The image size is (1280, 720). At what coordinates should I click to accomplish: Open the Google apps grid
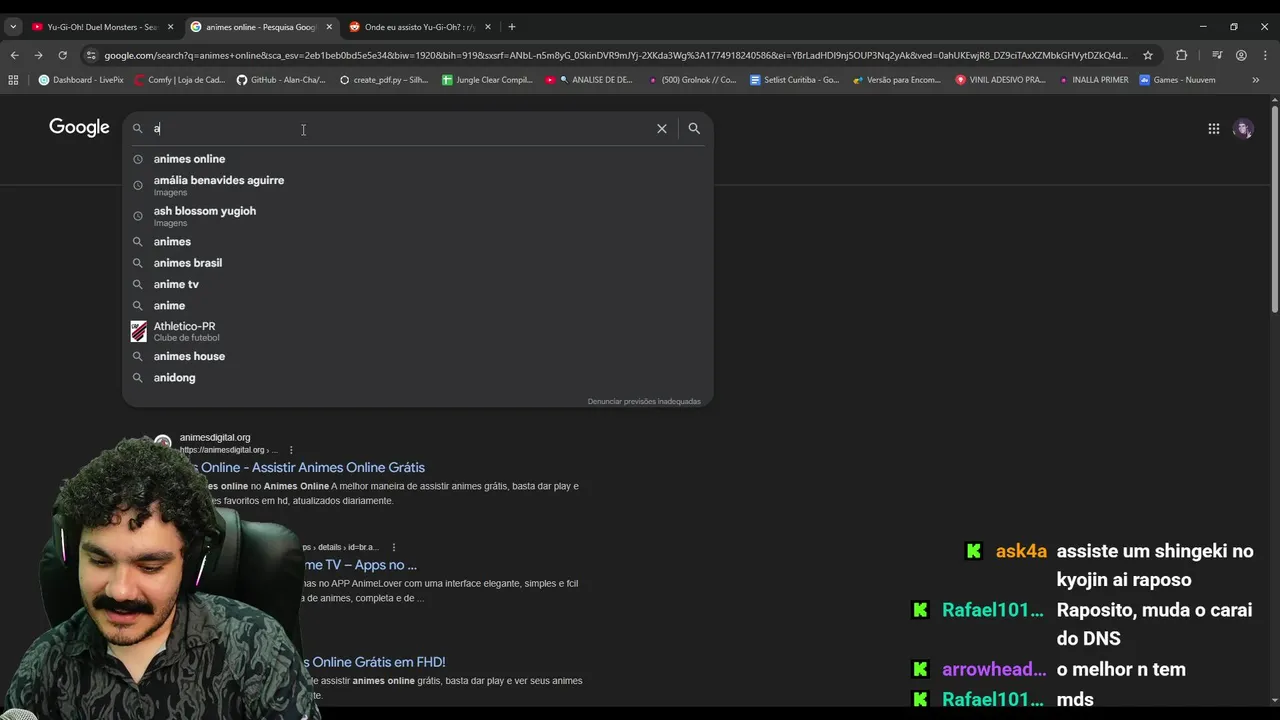coord(1213,128)
